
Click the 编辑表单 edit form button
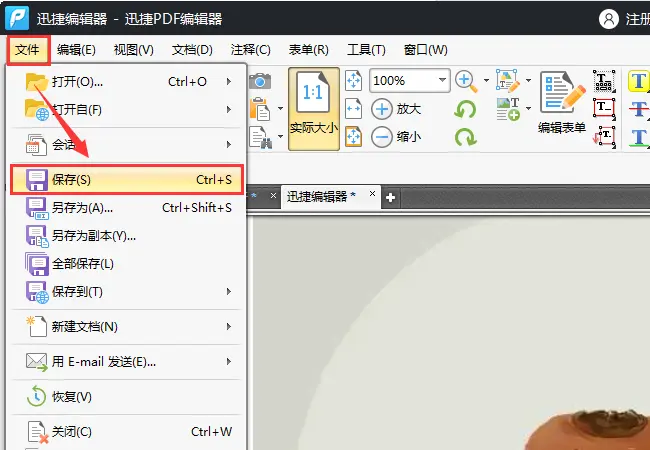point(562,104)
